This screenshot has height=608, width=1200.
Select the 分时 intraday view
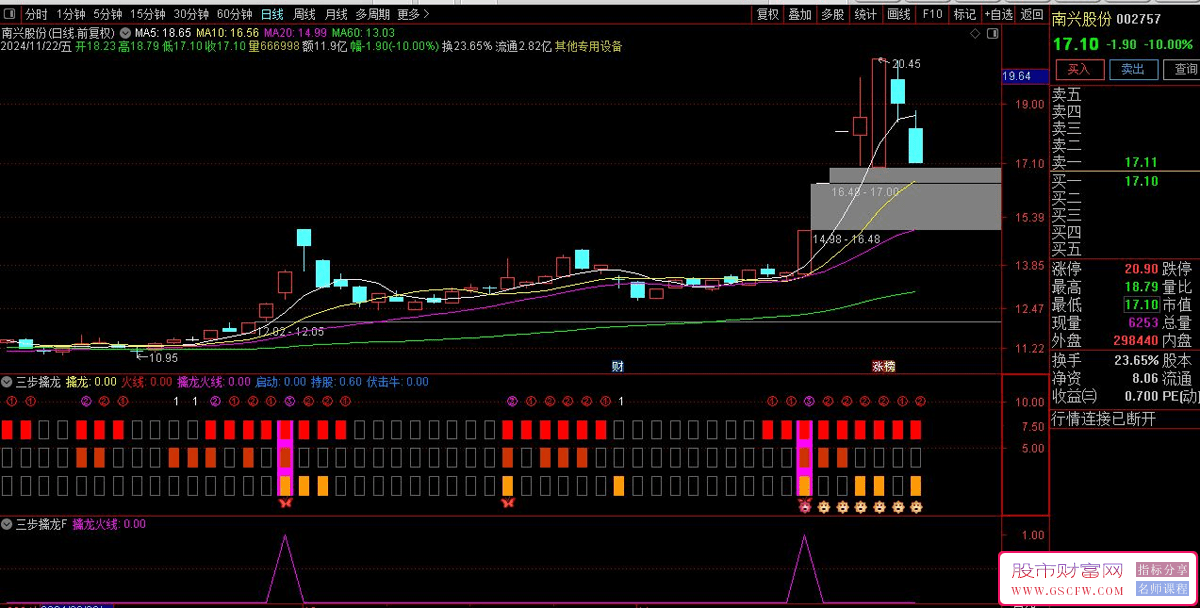36,14
